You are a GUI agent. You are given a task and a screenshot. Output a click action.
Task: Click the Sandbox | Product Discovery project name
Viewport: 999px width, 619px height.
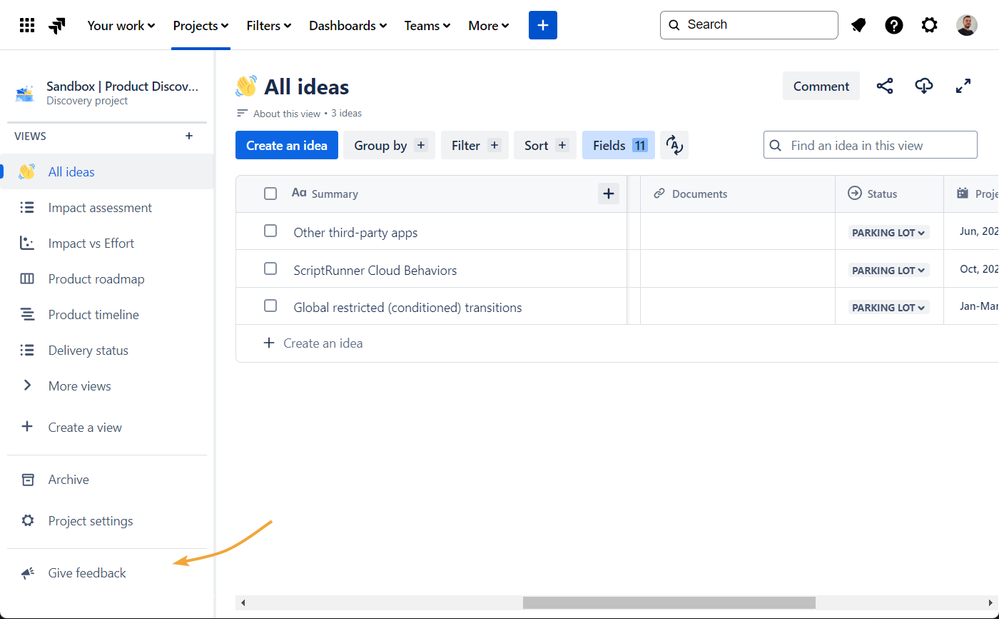(x=122, y=86)
